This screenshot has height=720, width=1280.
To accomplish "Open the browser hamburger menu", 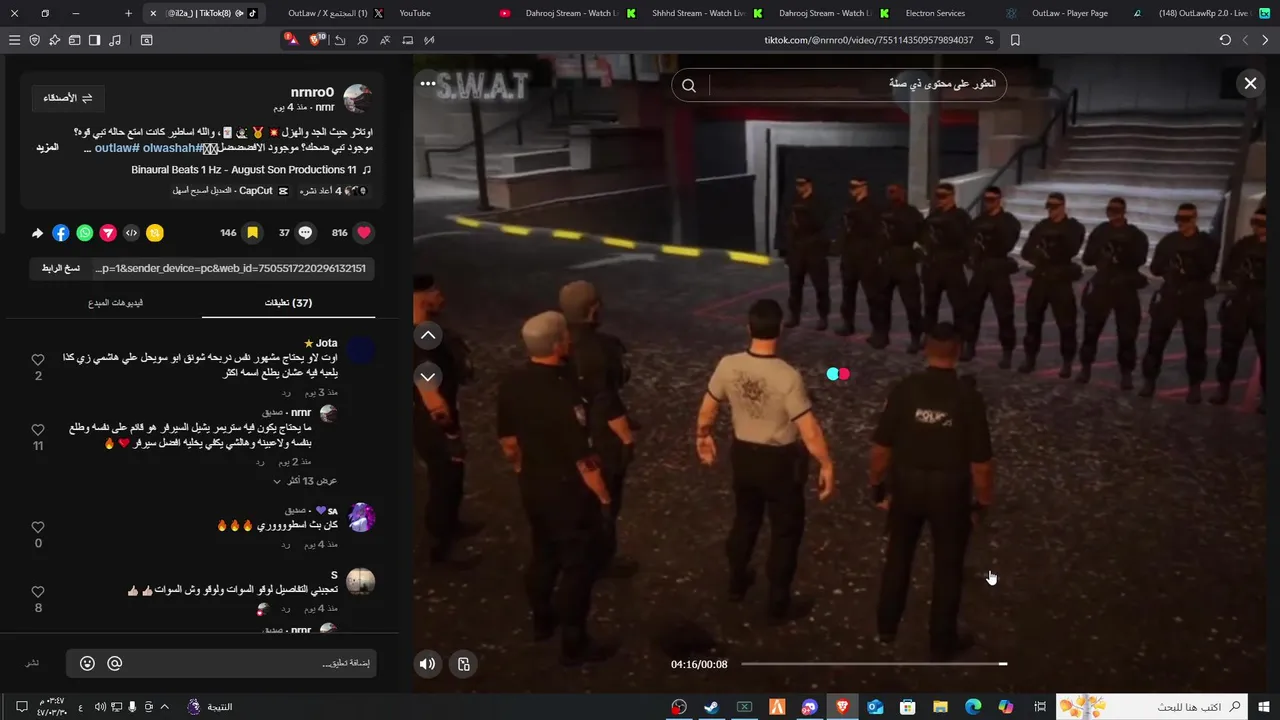I will pyautogui.click(x=14, y=40).
